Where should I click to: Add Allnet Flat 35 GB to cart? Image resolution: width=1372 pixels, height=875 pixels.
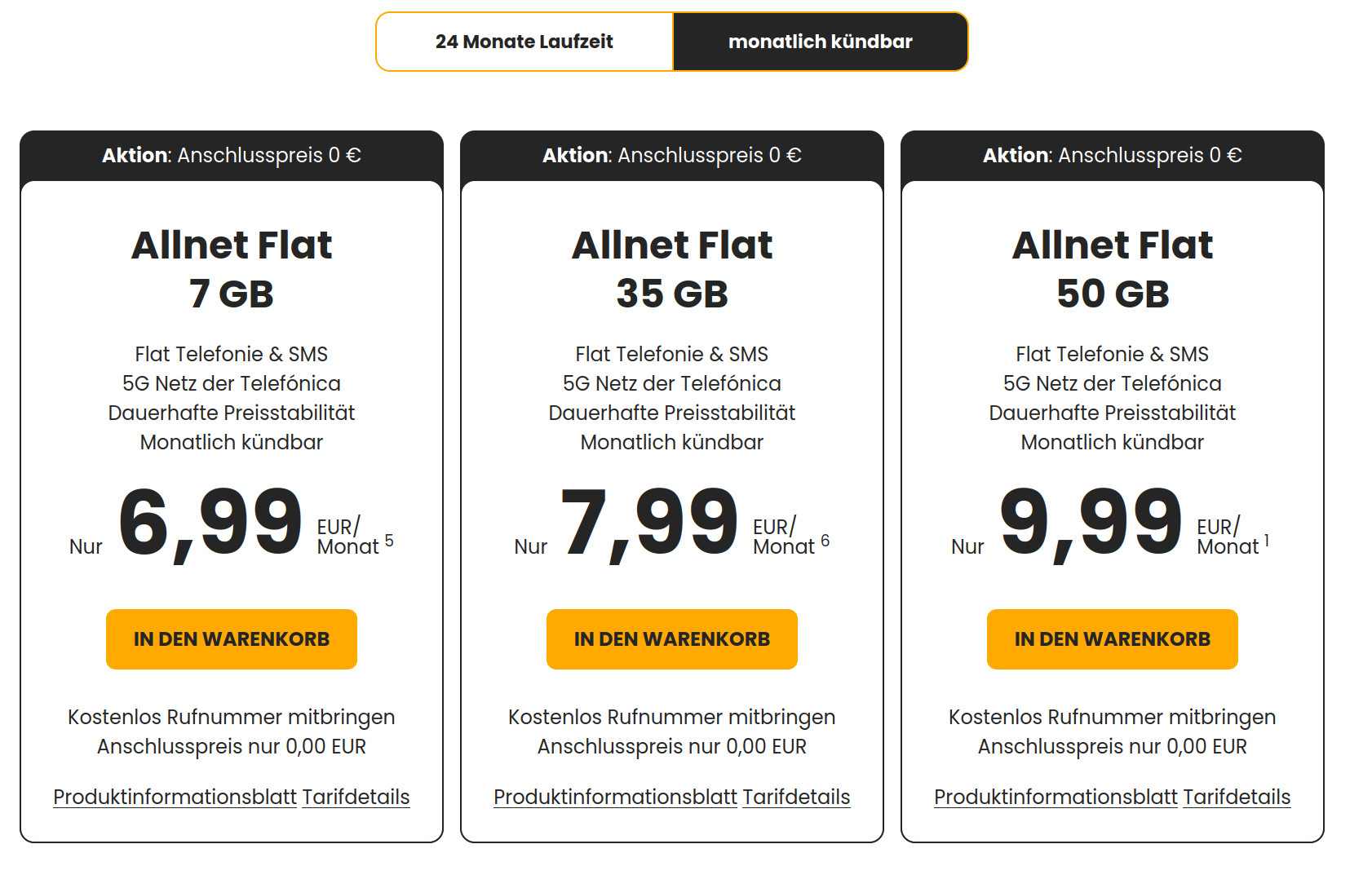click(671, 639)
